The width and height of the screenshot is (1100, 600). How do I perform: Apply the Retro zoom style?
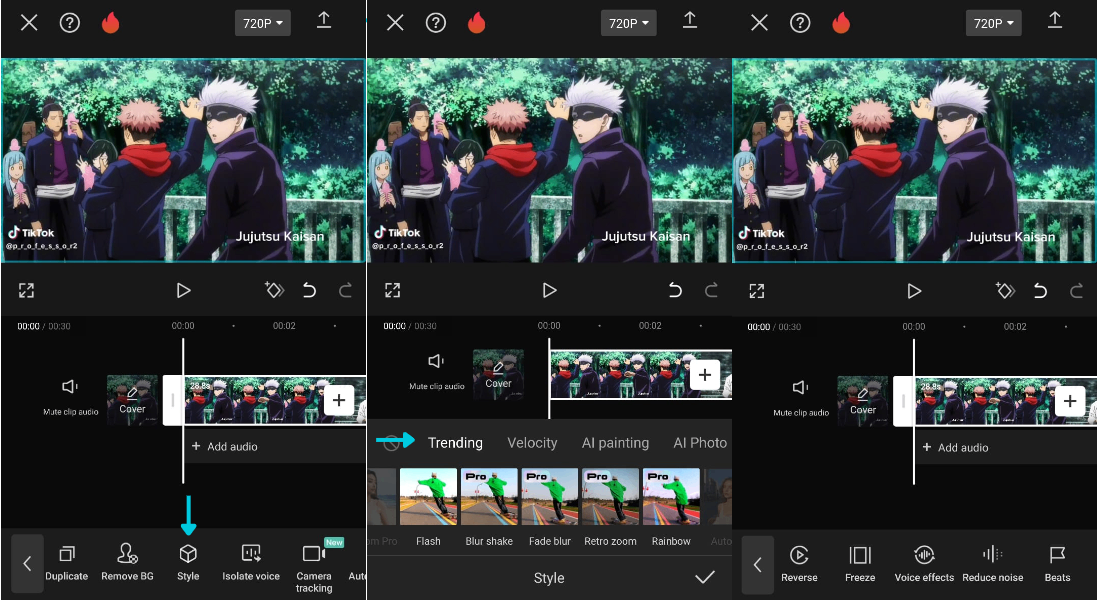coord(610,507)
